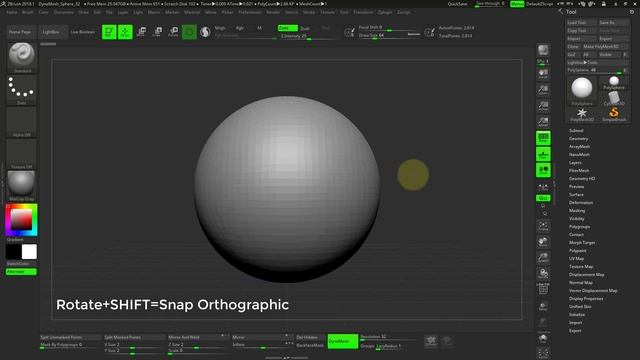640x360 pixels.
Task: Open the Dots stroke selector
Action: pyautogui.click(x=22, y=90)
